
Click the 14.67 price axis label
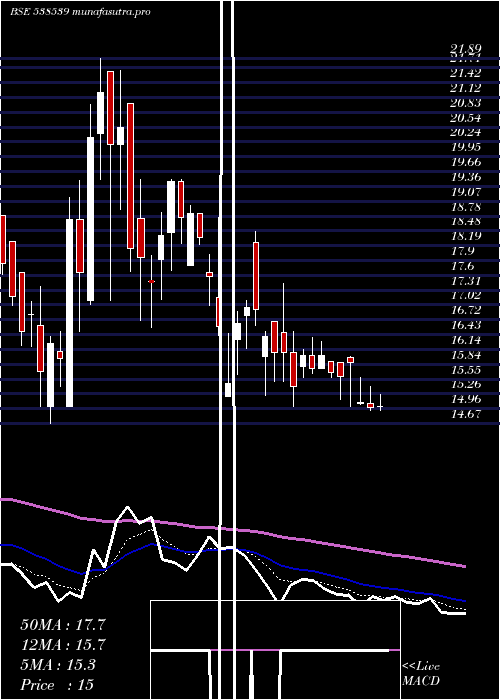466,414
